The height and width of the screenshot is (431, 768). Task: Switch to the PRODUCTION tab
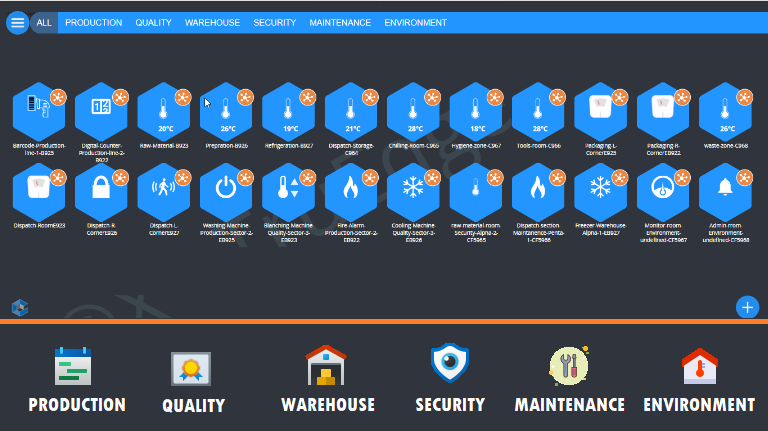pos(93,22)
